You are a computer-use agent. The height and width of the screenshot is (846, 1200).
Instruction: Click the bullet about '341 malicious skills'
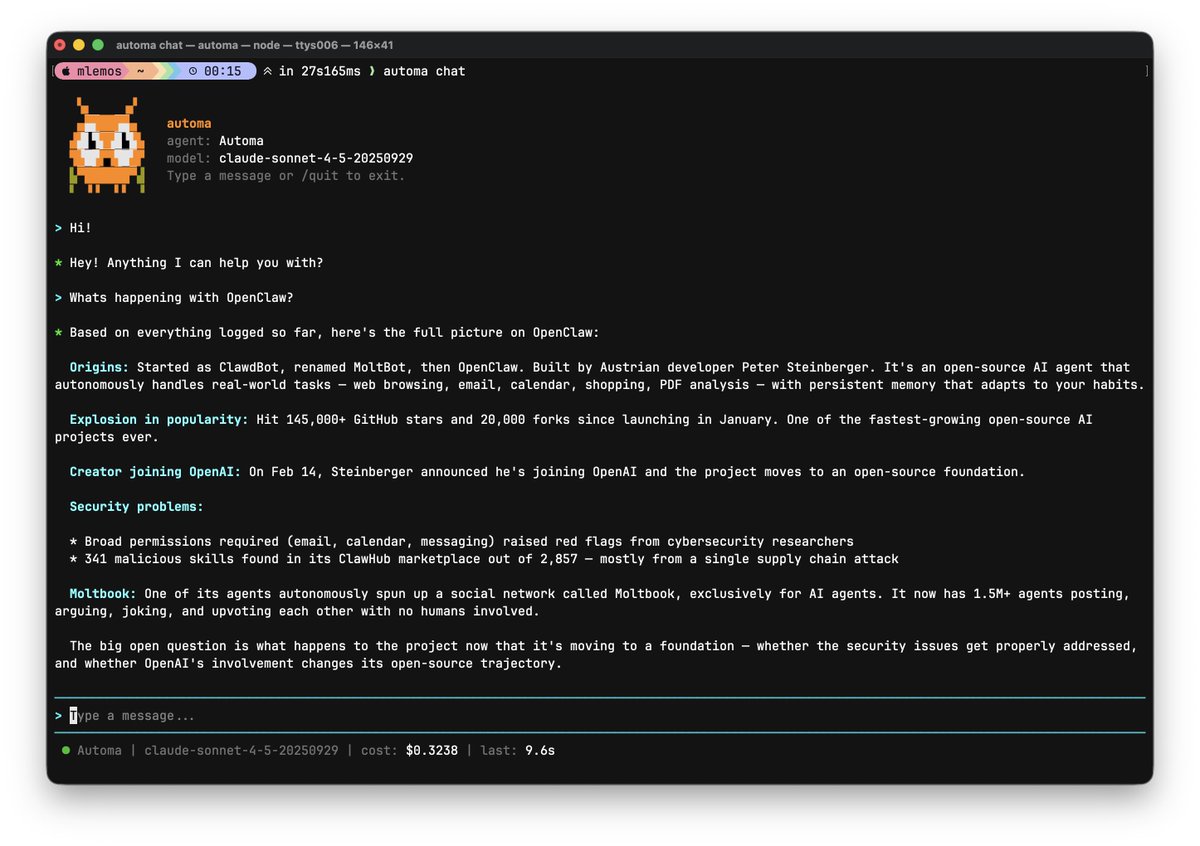(484, 558)
